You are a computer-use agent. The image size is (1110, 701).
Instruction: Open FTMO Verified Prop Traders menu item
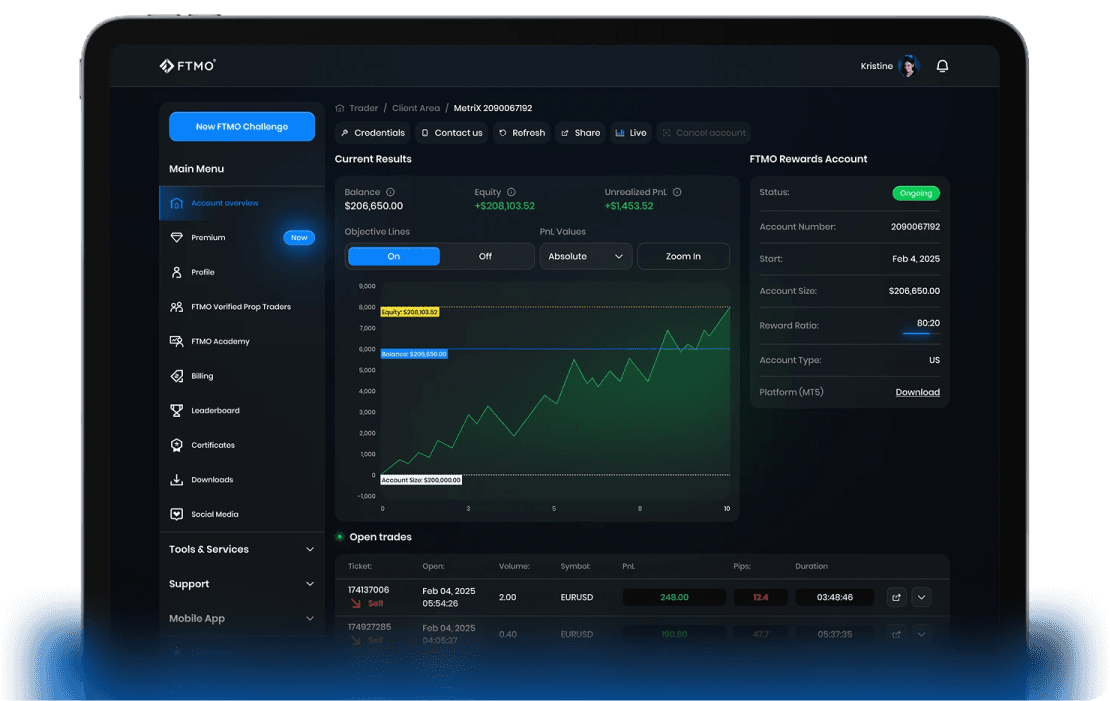241,307
